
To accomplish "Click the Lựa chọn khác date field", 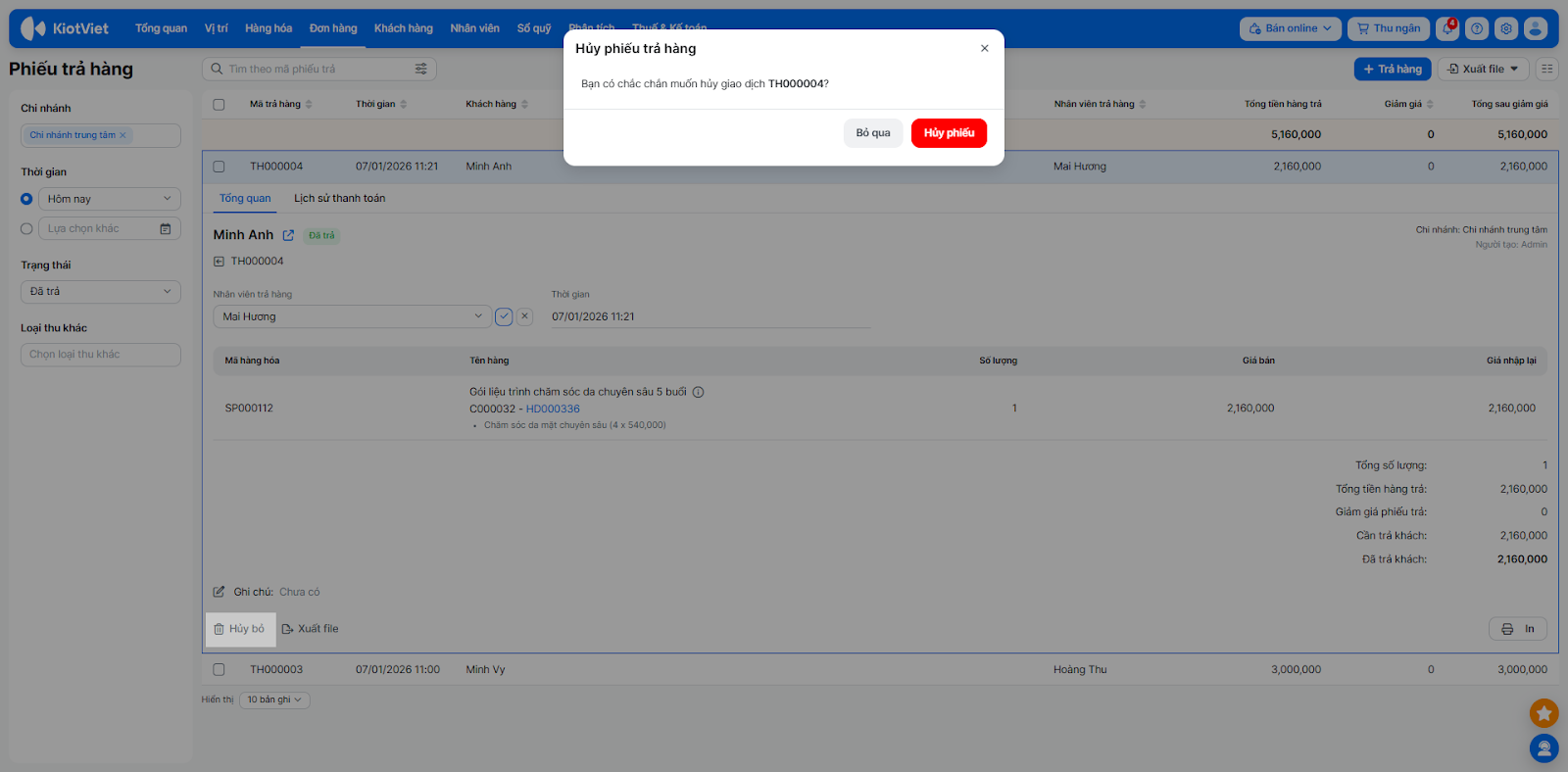I will 110,228.
